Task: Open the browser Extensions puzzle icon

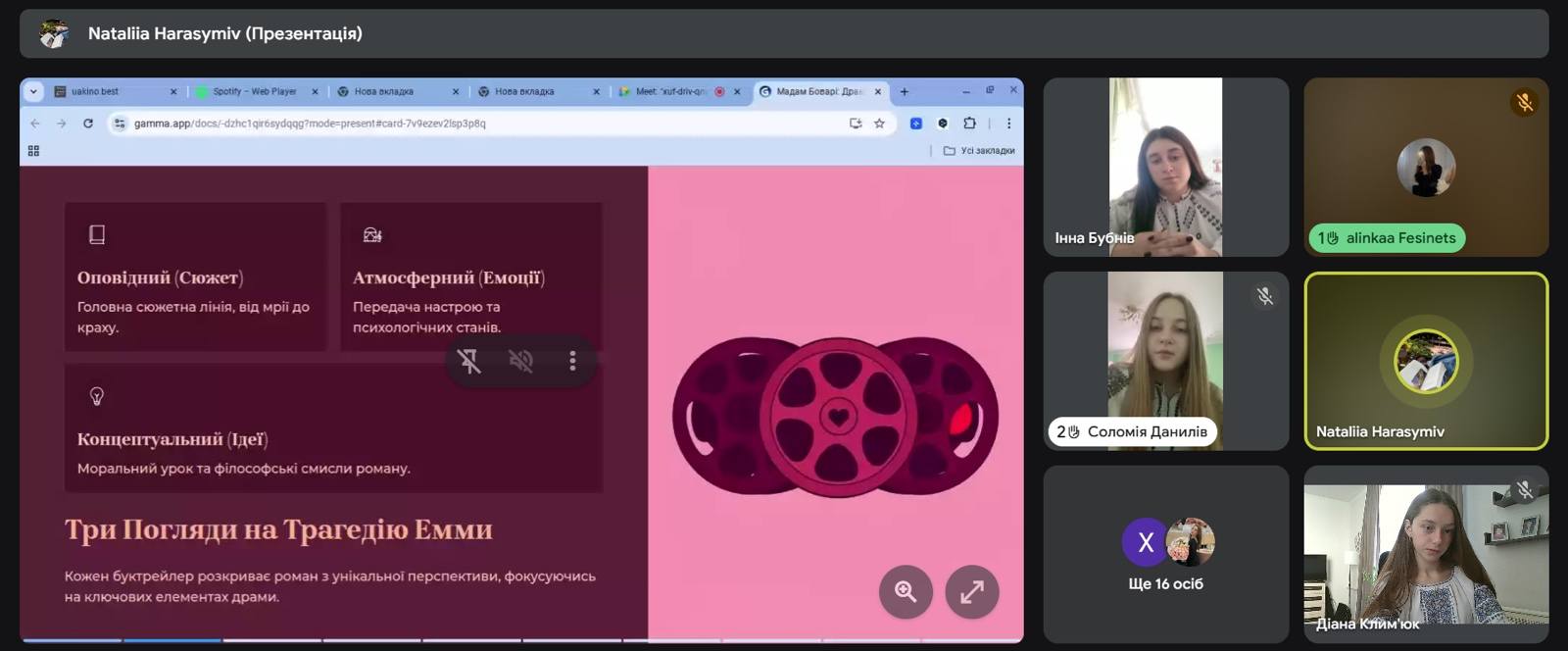Action: (x=969, y=124)
